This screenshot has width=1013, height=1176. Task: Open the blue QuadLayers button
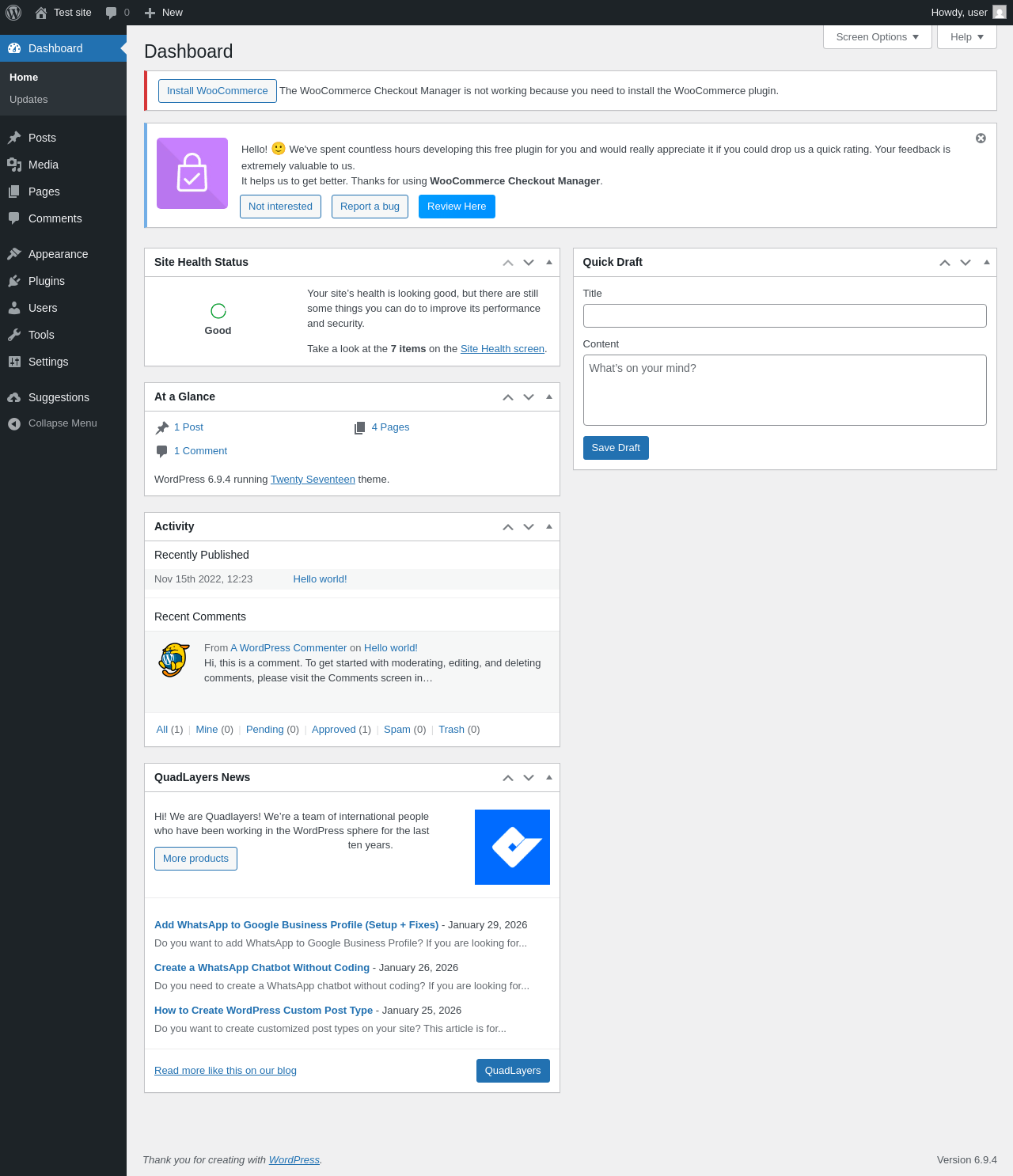(513, 1071)
